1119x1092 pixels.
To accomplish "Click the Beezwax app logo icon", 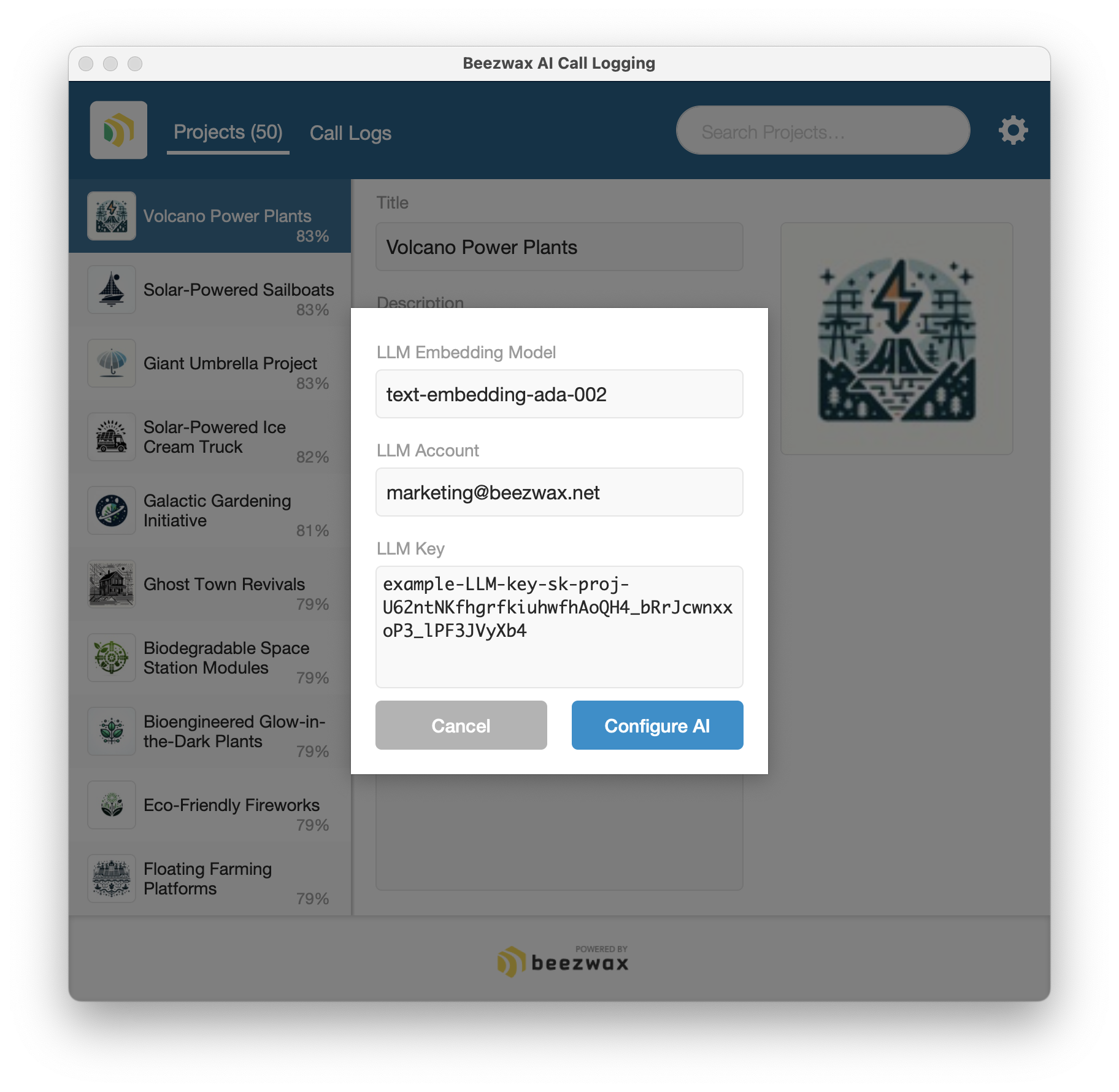I will pyautogui.click(x=118, y=130).
